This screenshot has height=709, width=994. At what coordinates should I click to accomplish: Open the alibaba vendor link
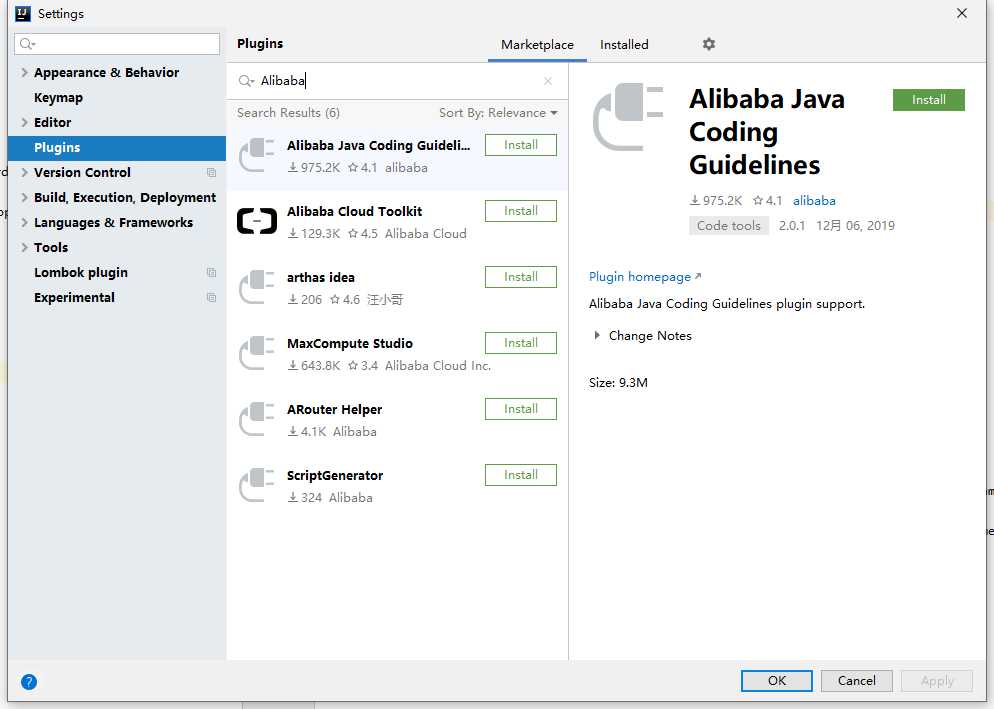(x=814, y=201)
